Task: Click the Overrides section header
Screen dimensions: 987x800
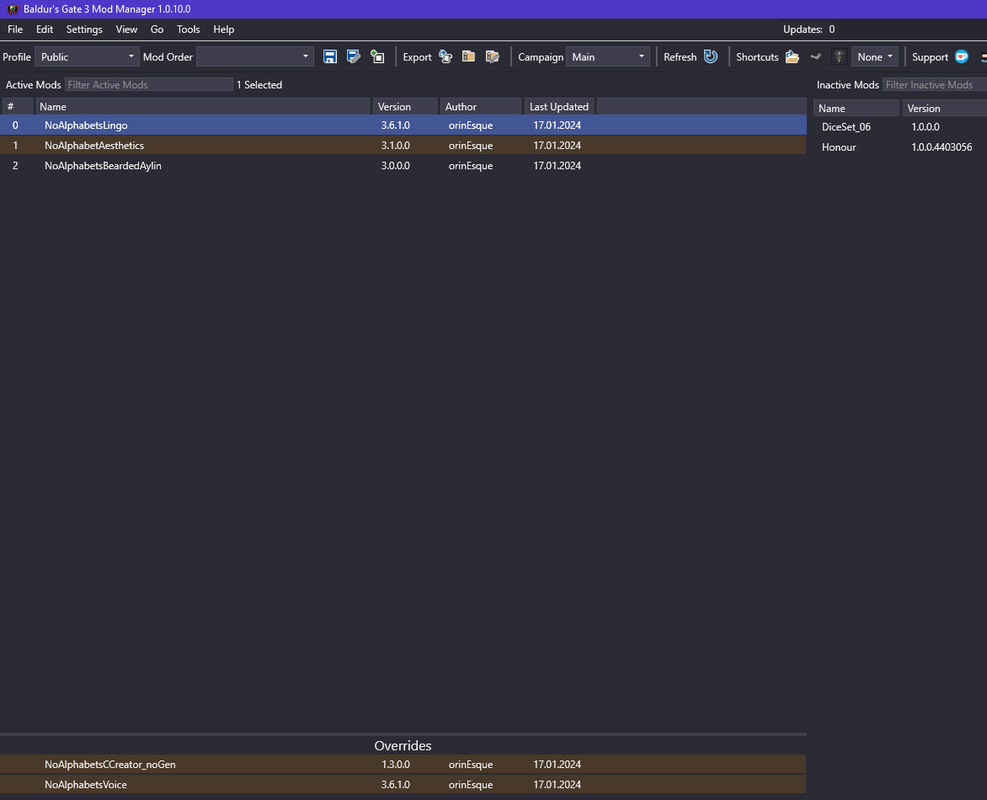Action: (x=403, y=745)
